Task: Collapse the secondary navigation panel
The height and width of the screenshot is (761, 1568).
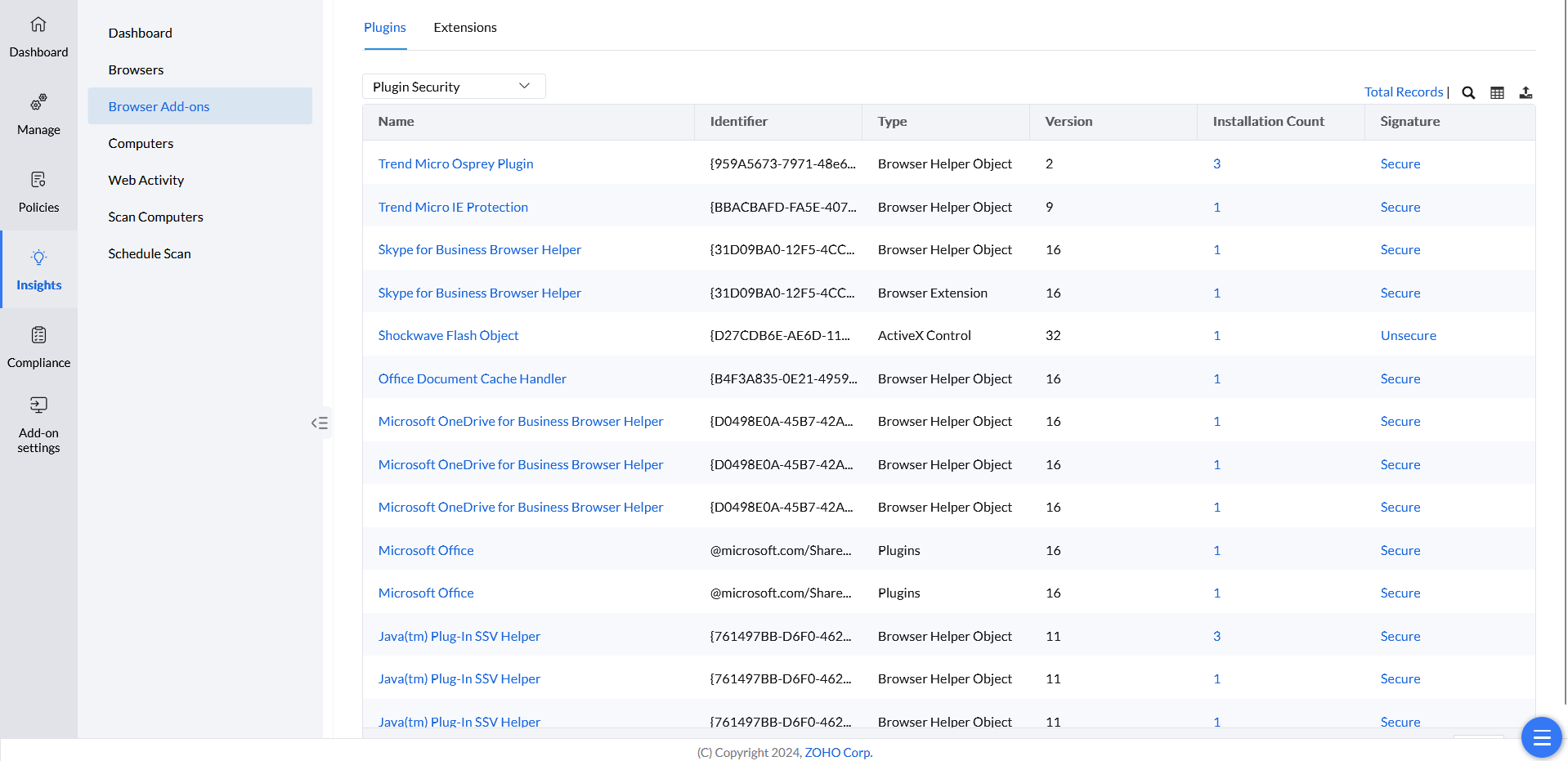Action: (320, 423)
